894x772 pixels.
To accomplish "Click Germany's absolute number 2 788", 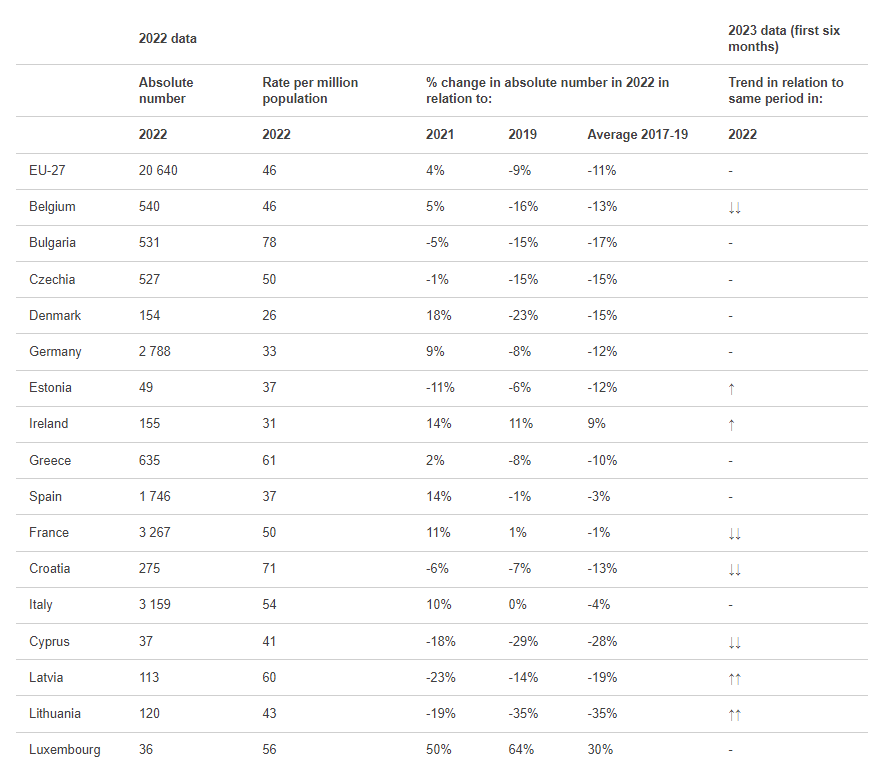I will [x=158, y=352].
